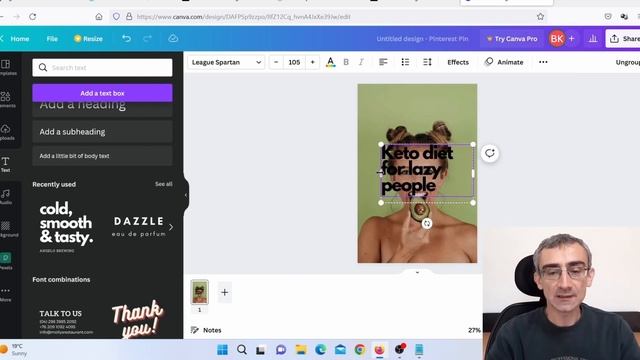Open the Templates sidebar tab
This screenshot has height=360, width=640.
point(7,67)
